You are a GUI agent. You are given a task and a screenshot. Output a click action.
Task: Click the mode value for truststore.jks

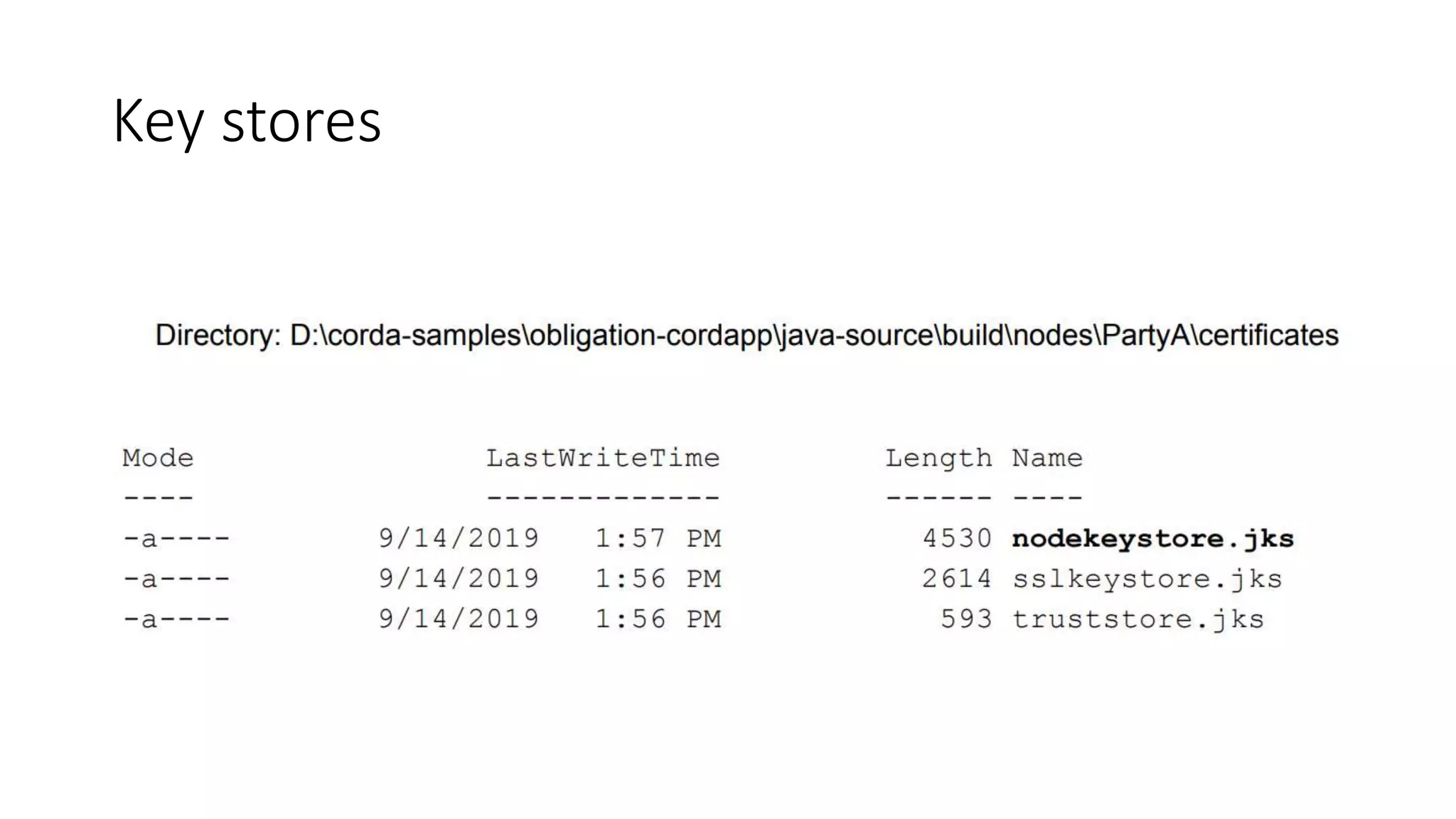click(x=176, y=619)
